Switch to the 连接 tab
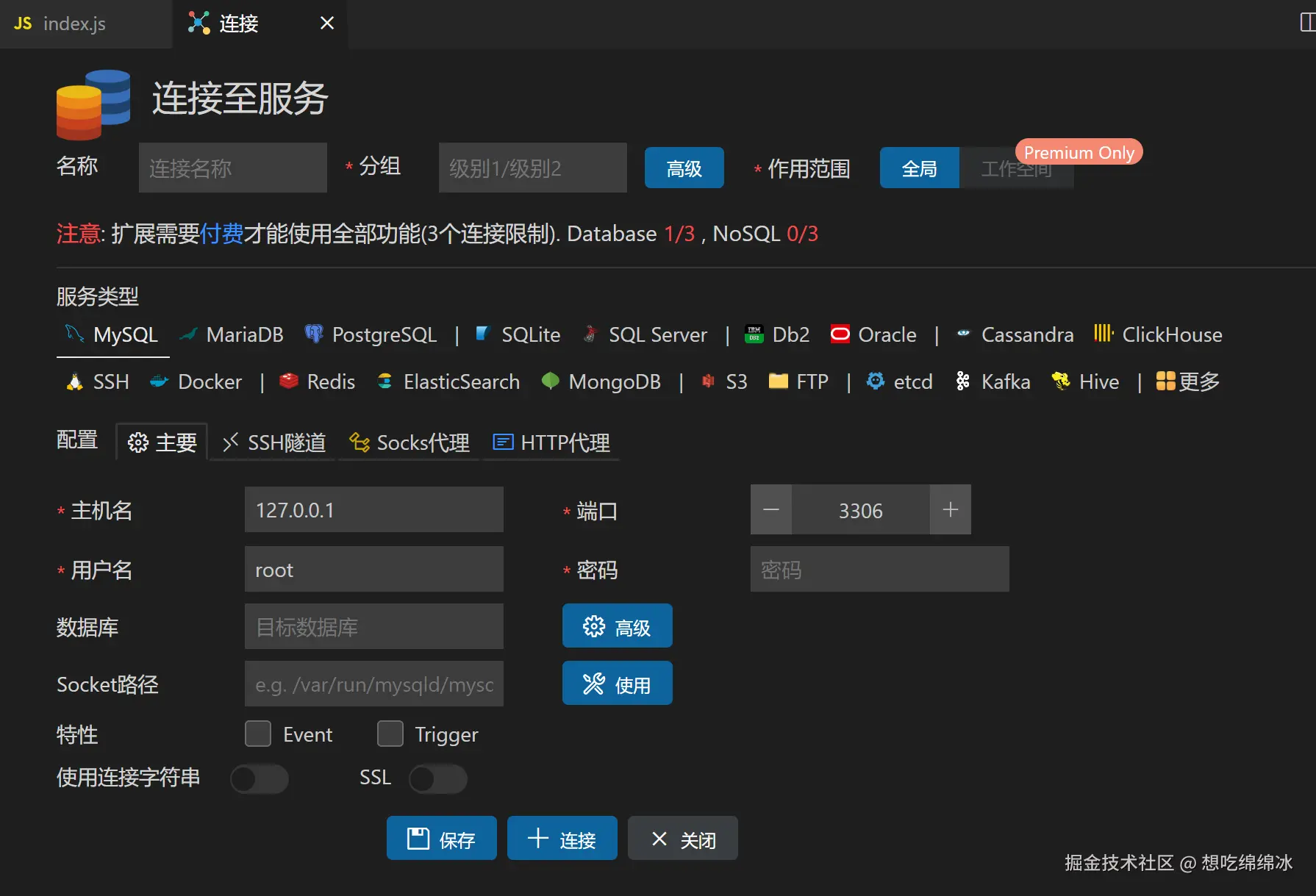 point(260,24)
